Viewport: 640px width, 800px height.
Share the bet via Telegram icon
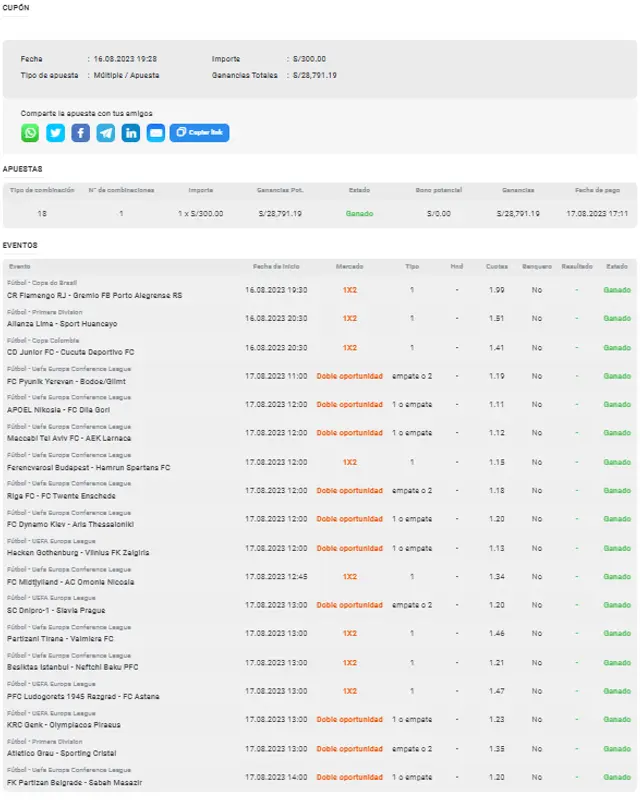(106, 133)
